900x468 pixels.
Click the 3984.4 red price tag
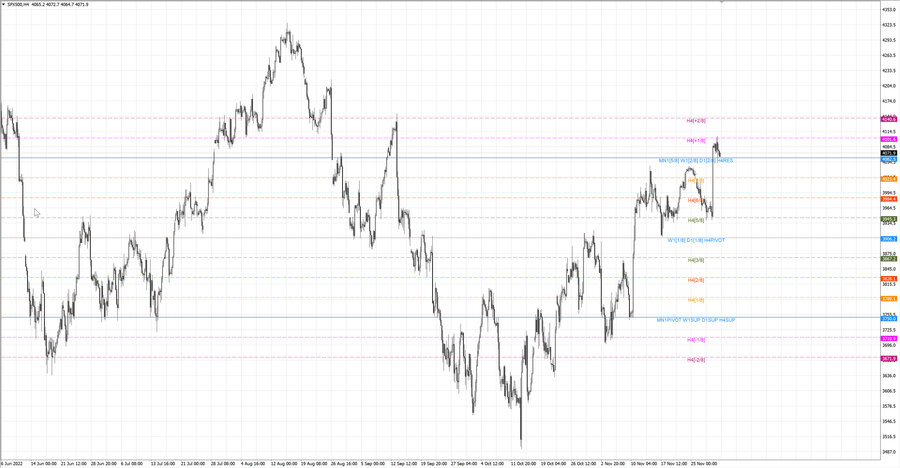(x=889, y=199)
